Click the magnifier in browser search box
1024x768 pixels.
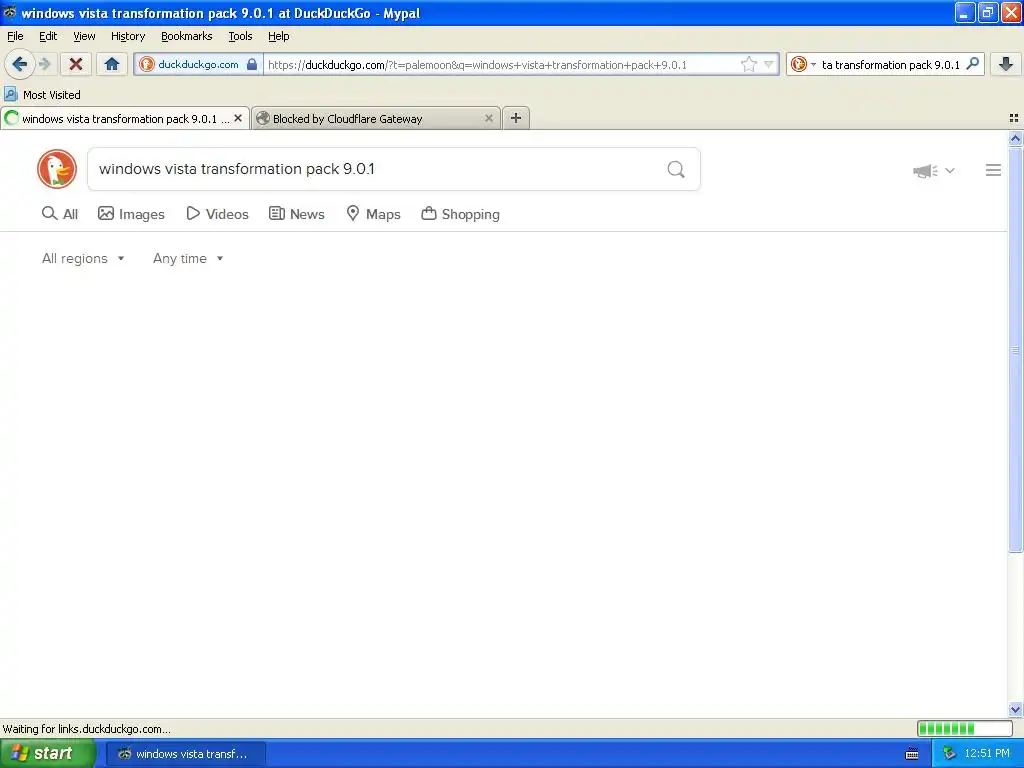coord(972,63)
